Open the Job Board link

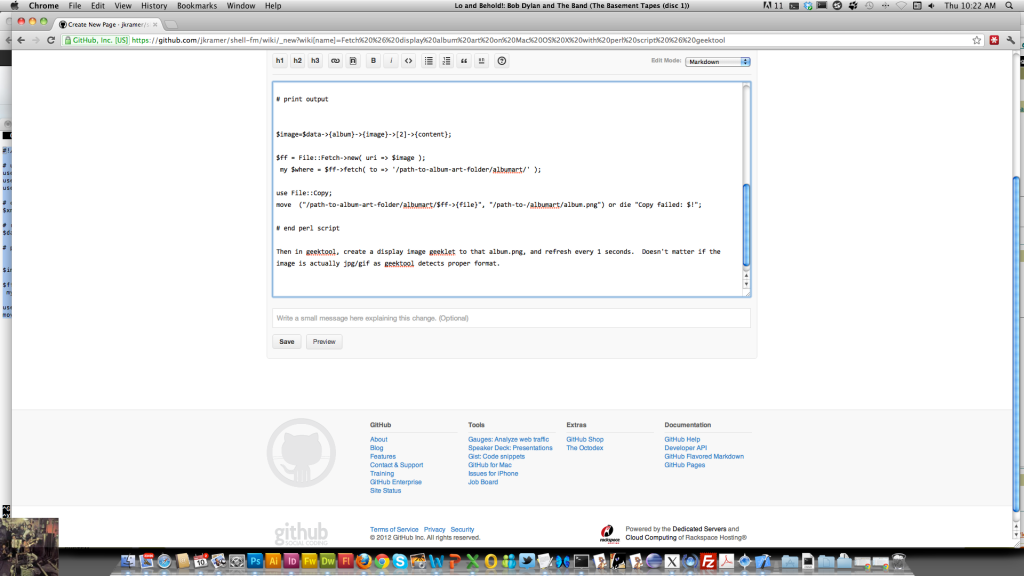483,482
